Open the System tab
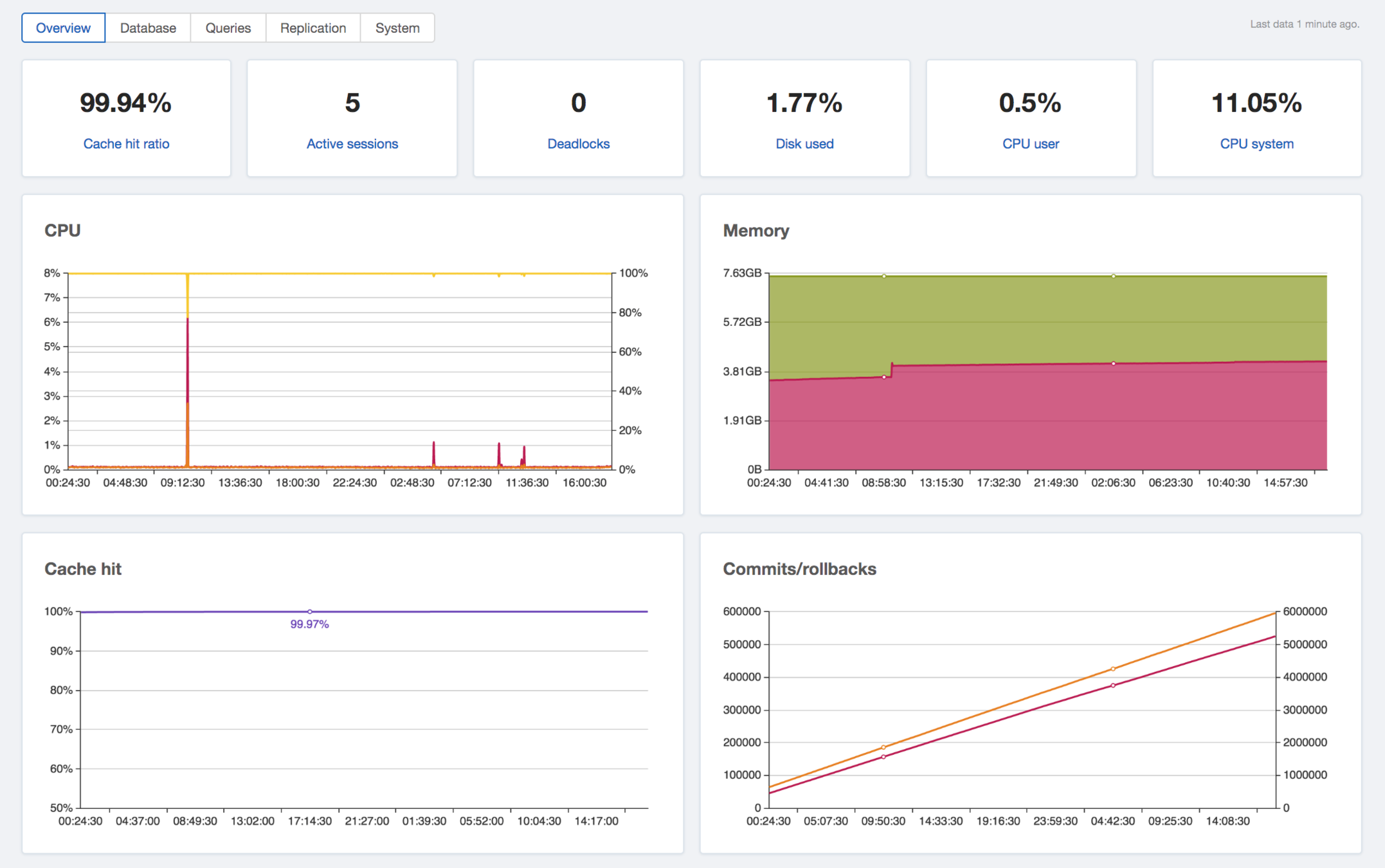The height and width of the screenshot is (868, 1385). (x=397, y=28)
